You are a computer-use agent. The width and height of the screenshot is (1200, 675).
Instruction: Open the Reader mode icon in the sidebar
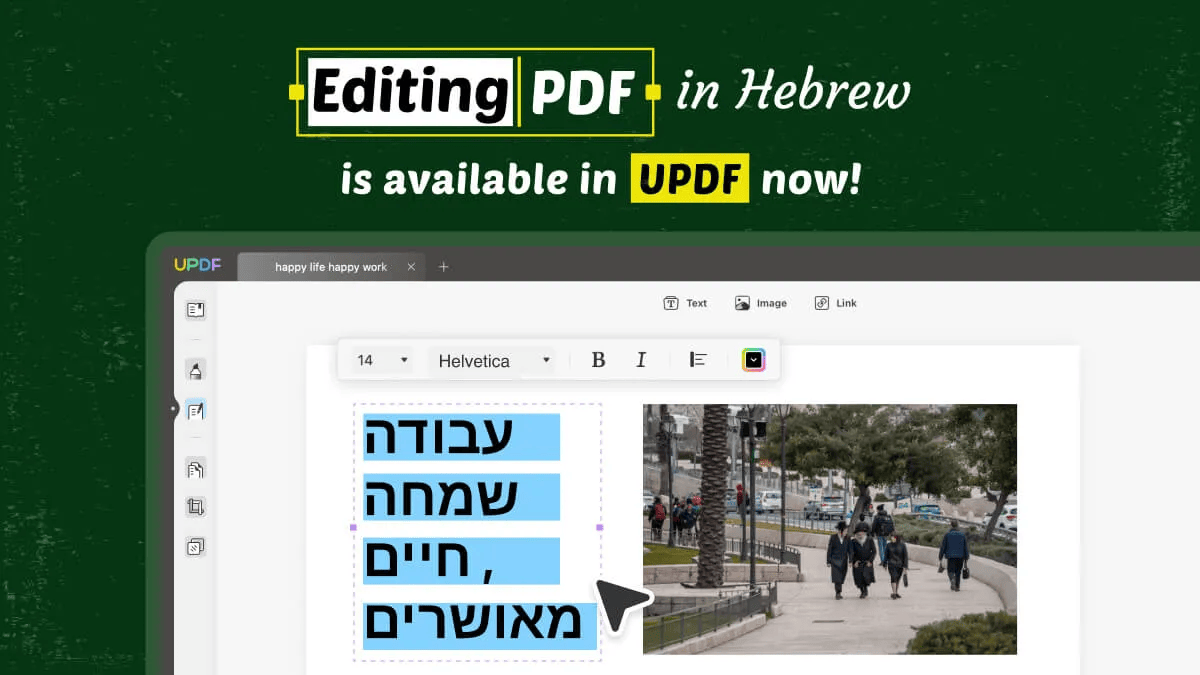(195, 310)
